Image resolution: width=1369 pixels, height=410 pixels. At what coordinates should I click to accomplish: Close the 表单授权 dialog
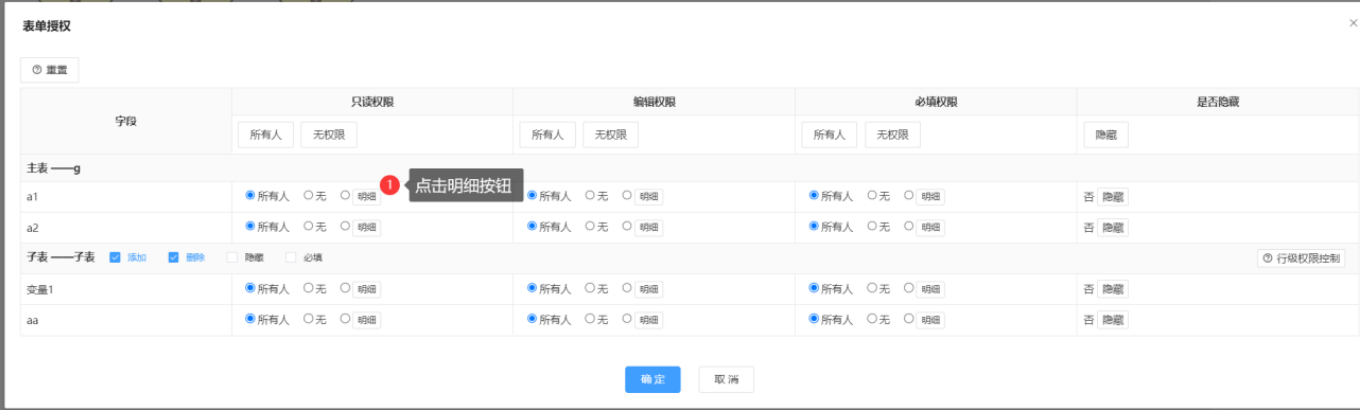(x=1354, y=23)
